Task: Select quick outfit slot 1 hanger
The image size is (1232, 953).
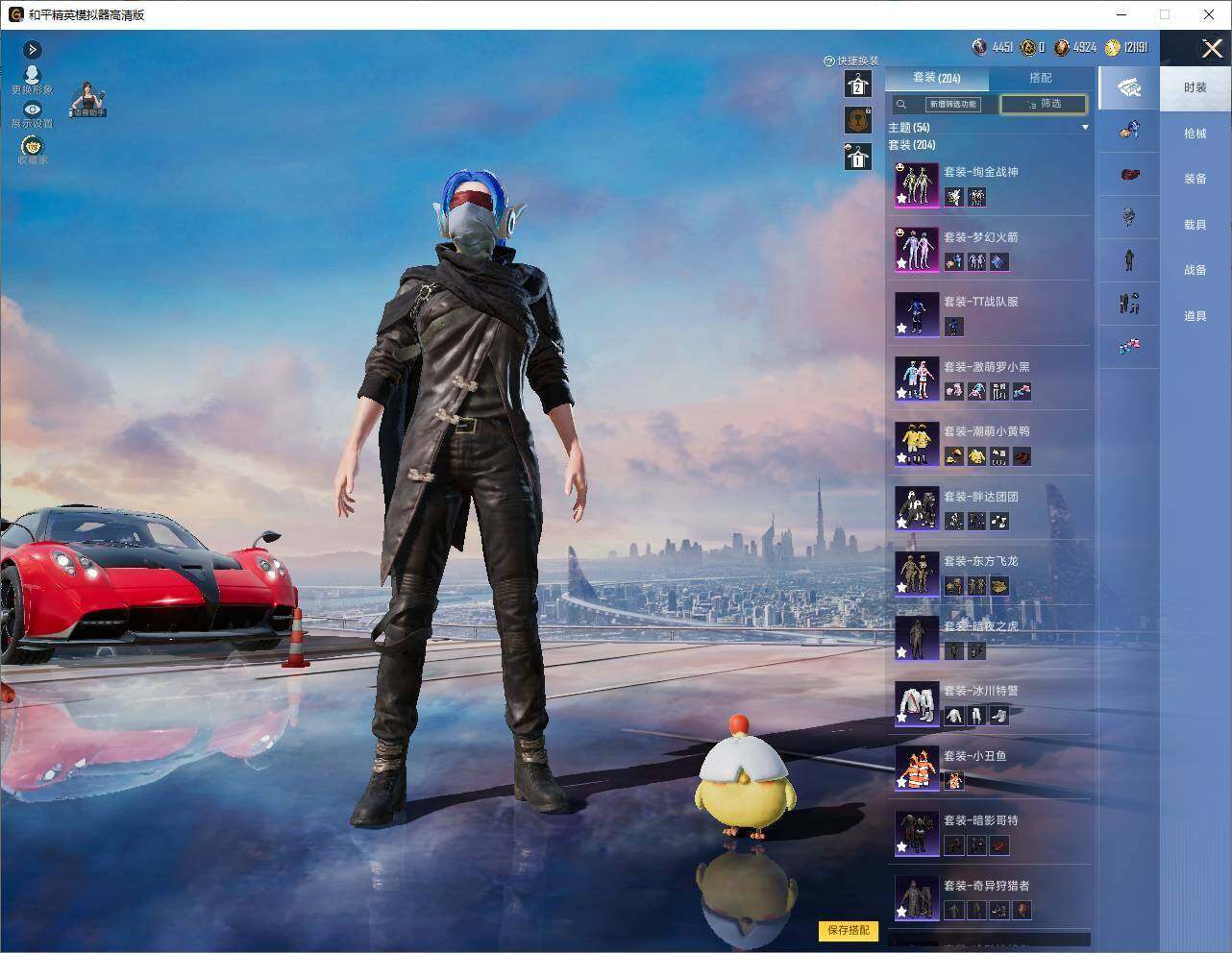Action: click(857, 156)
